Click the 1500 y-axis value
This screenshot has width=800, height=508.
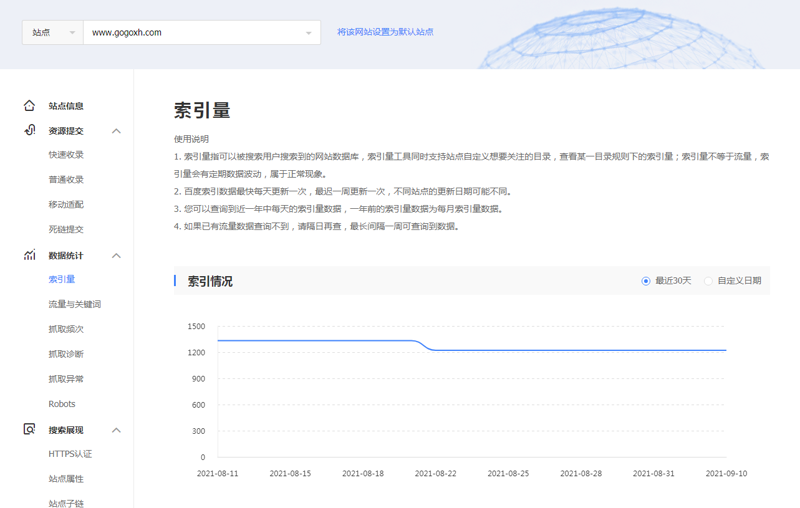click(196, 326)
